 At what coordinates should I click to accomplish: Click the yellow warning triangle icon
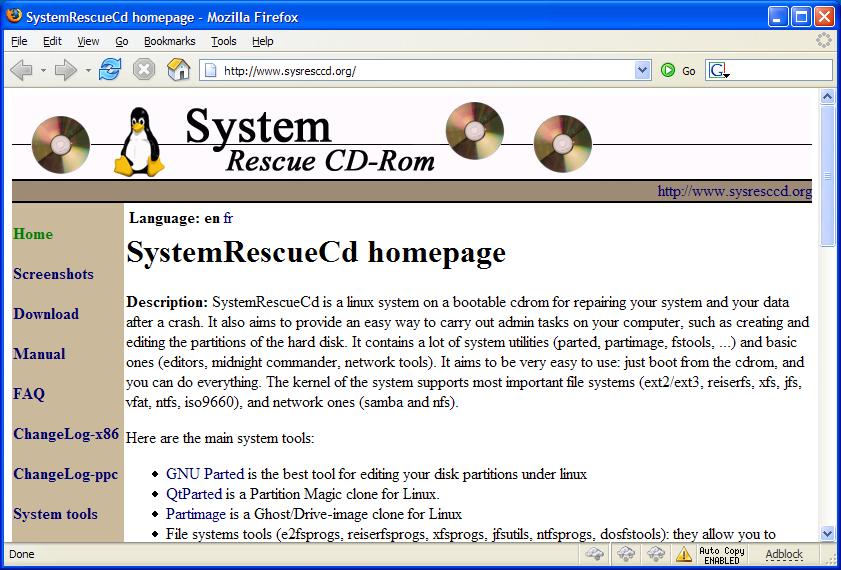click(x=684, y=554)
